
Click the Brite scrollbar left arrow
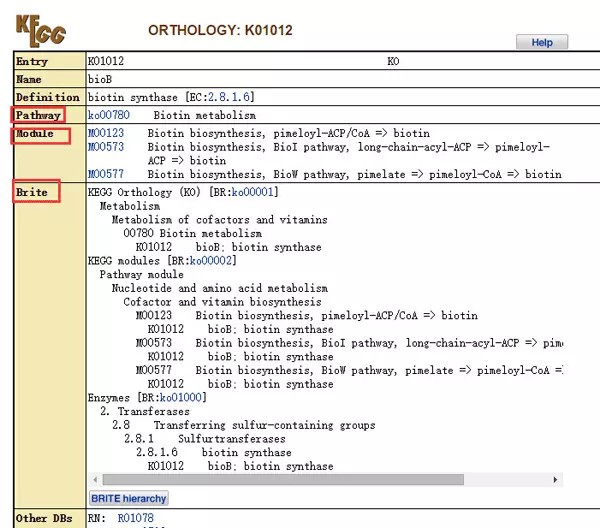coord(95,479)
